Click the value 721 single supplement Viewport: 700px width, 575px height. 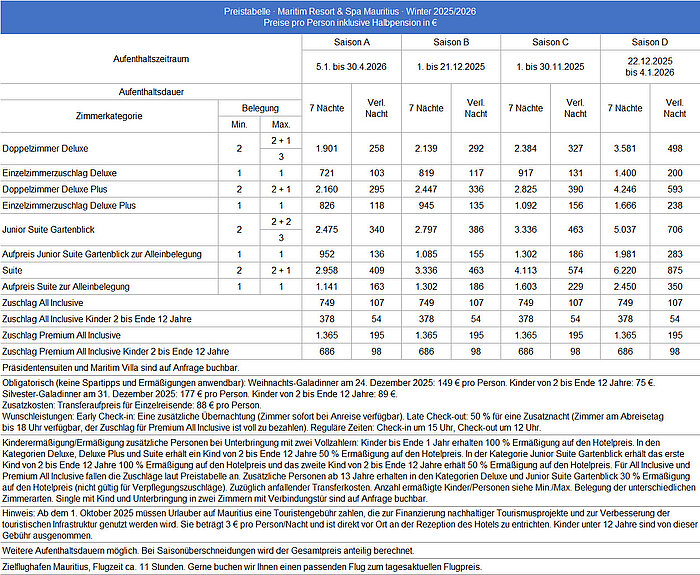[327, 173]
